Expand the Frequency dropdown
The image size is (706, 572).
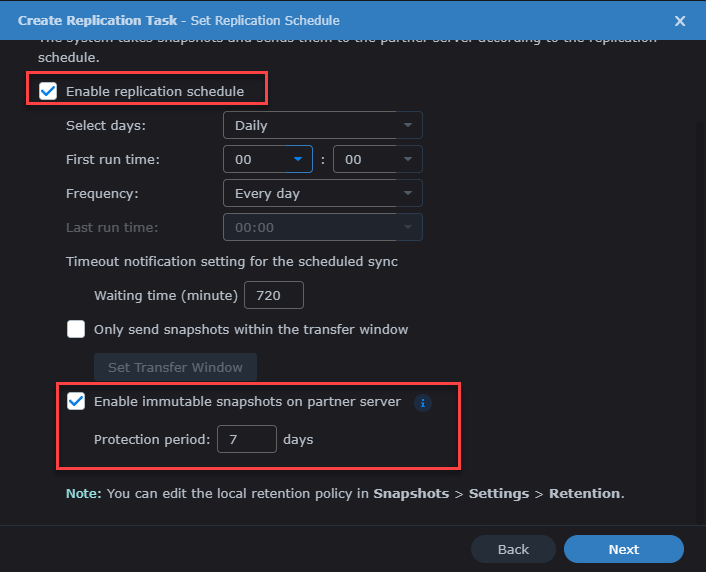coord(322,193)
